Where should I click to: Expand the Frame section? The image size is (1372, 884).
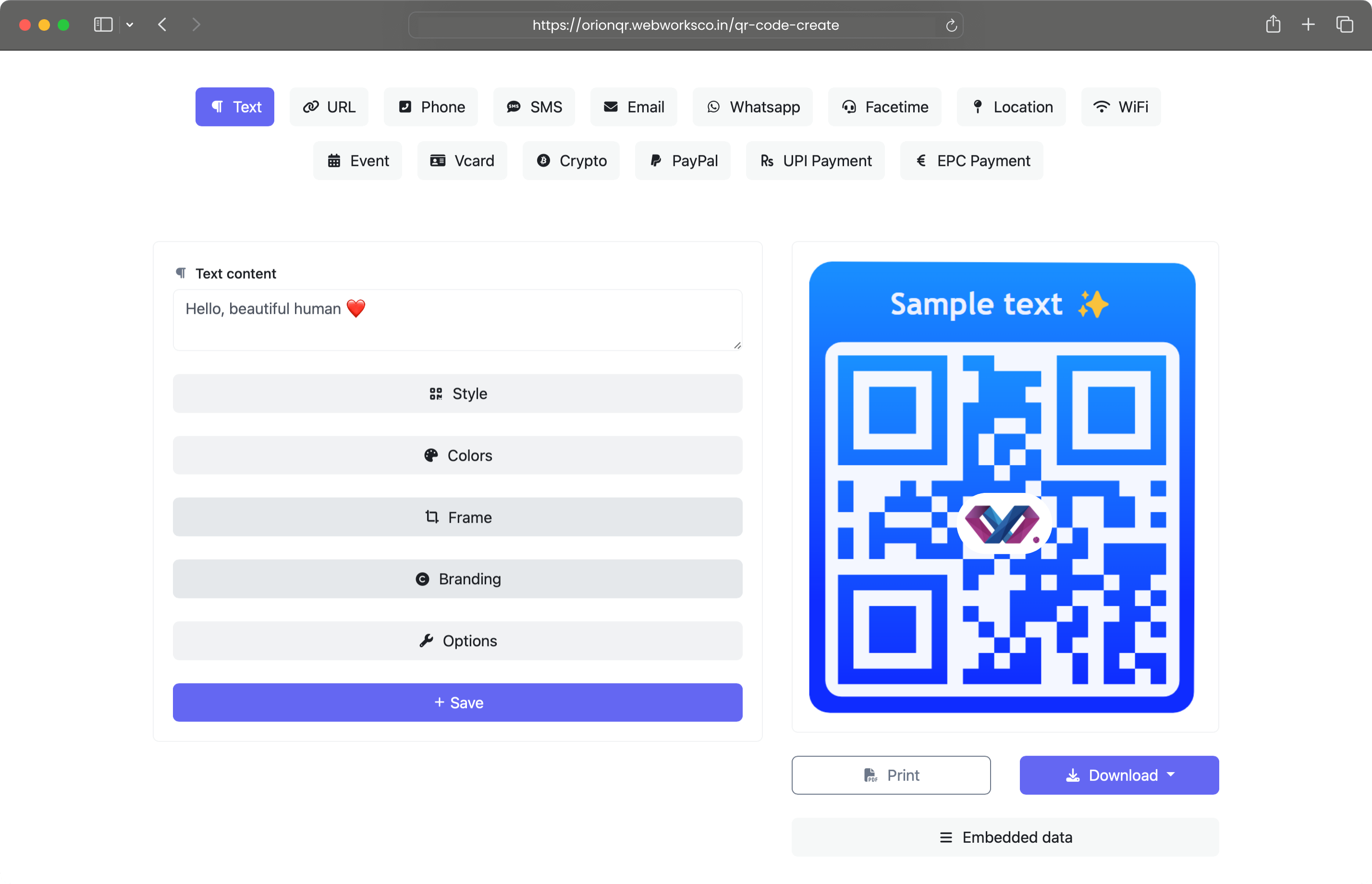coord(457,518)
